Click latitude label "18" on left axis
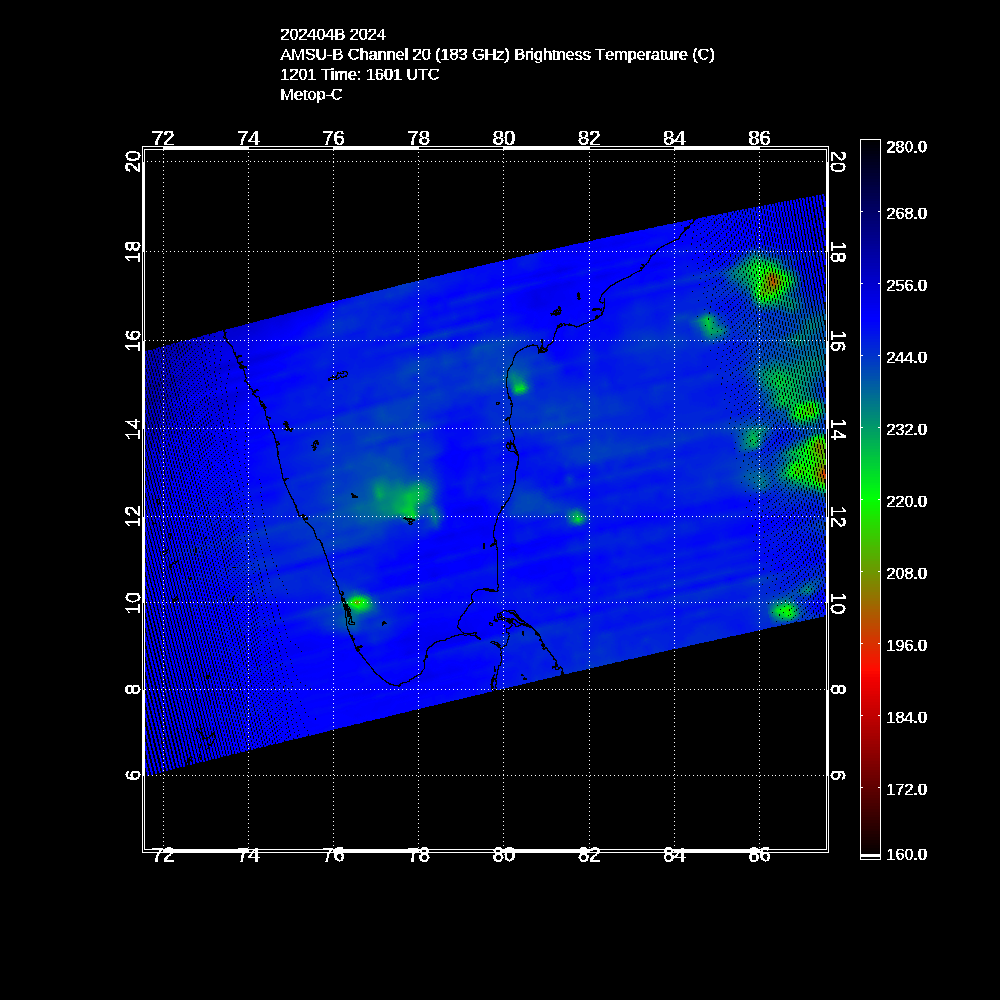 click(x=133, y=251)
